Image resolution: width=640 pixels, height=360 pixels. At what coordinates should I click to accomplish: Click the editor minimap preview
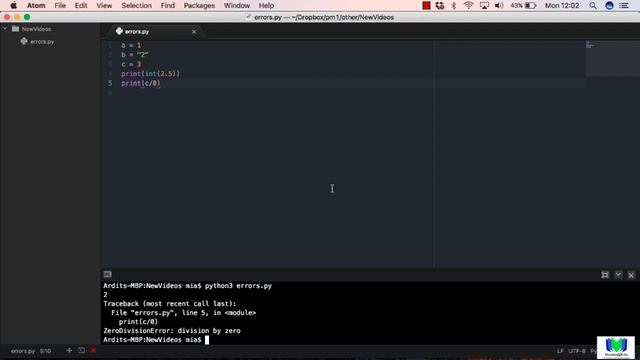click(x=613, y=59)
